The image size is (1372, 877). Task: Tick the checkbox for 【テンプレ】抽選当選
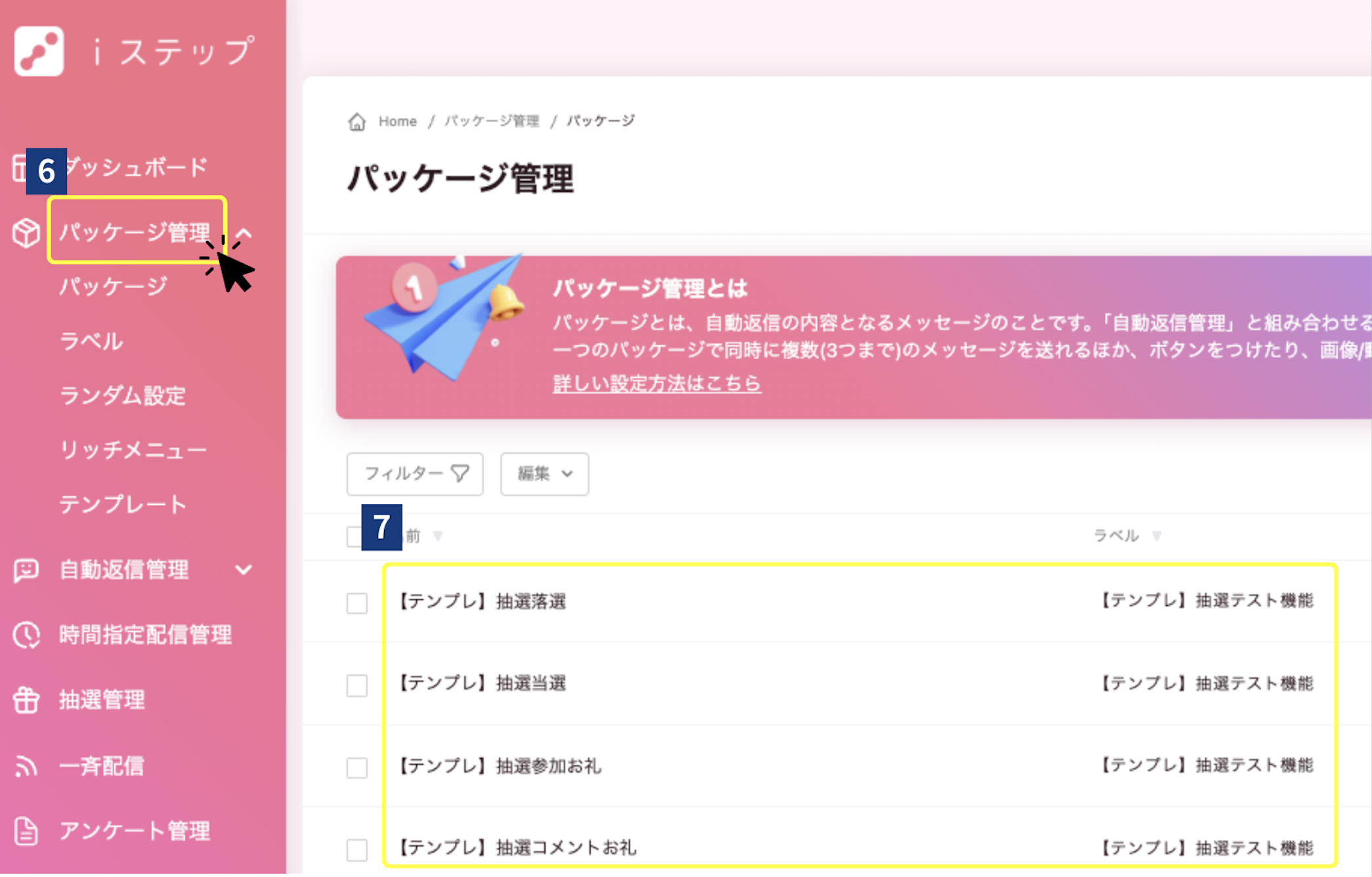[357, 685]
